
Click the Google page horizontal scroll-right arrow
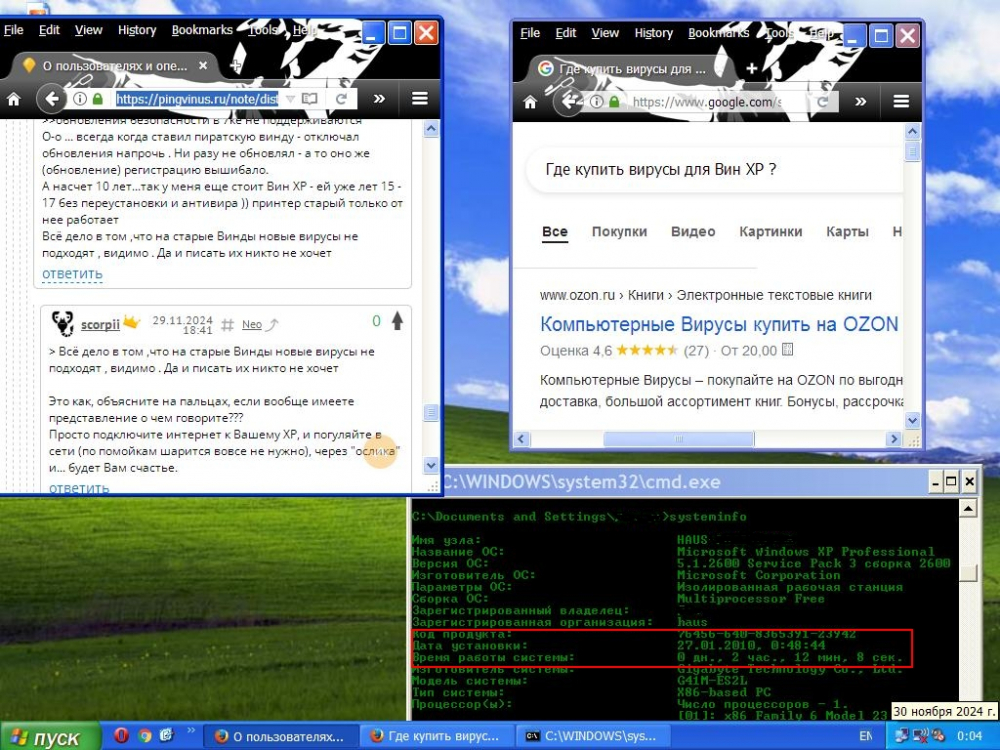click(x=893, y=439)
